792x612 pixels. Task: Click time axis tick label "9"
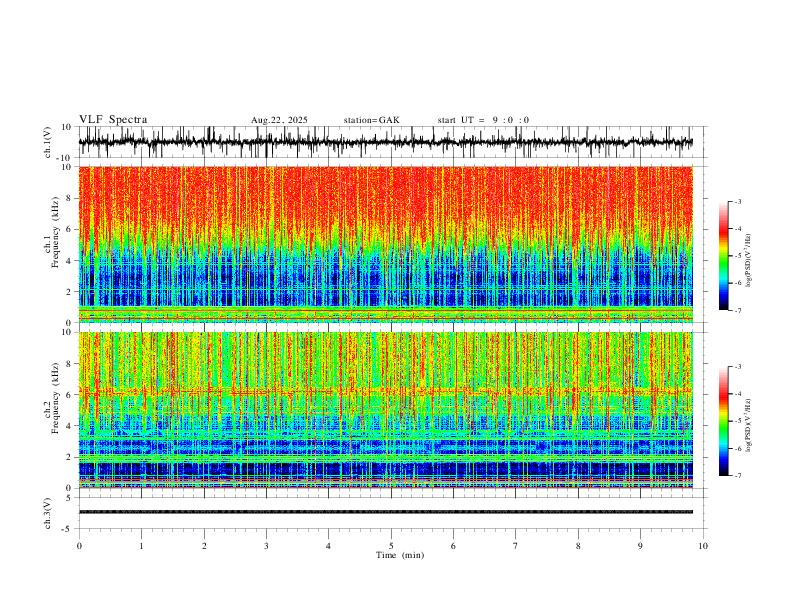click(640, 546)
